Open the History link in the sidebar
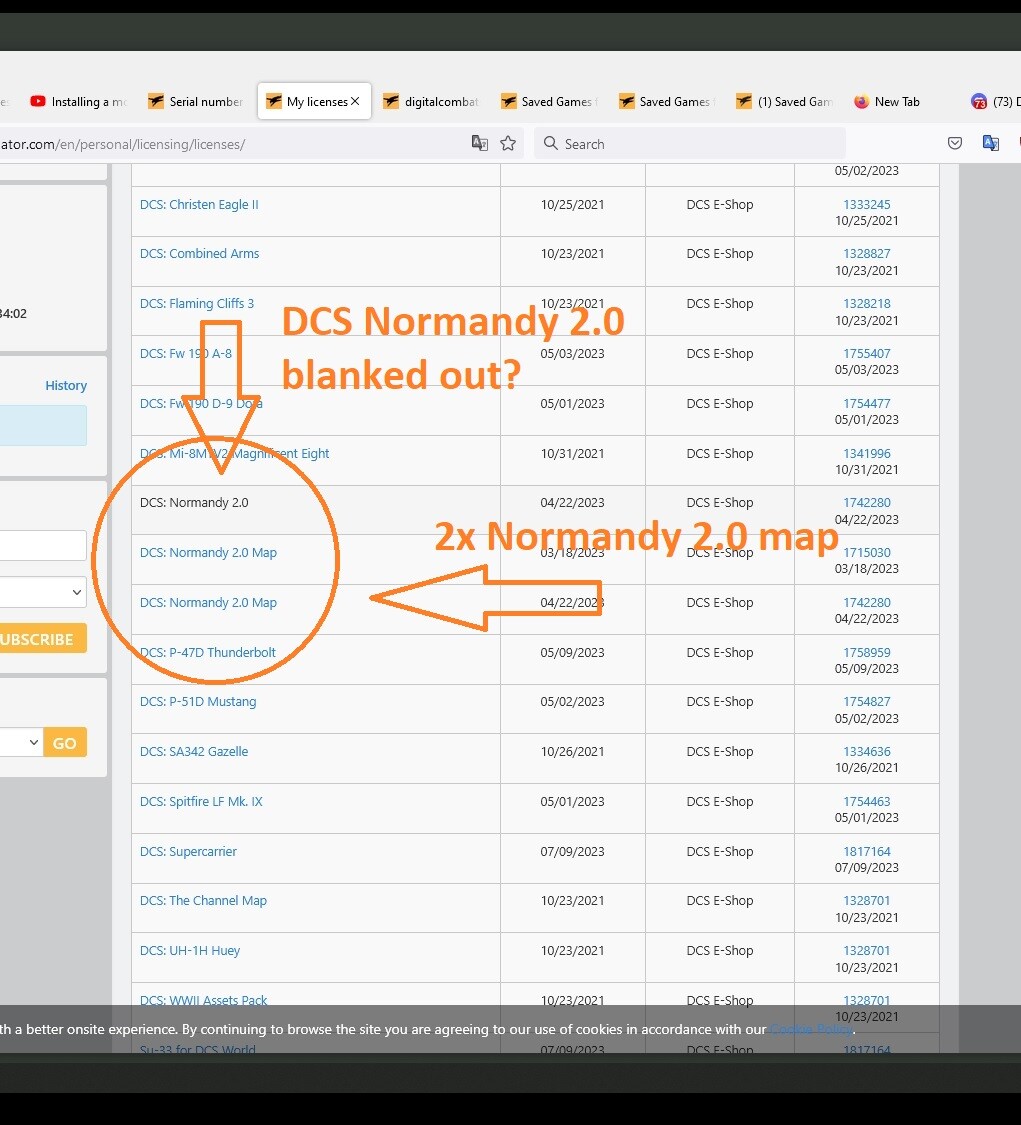This screenshot has width=1021, height=1125. [66, 385]
